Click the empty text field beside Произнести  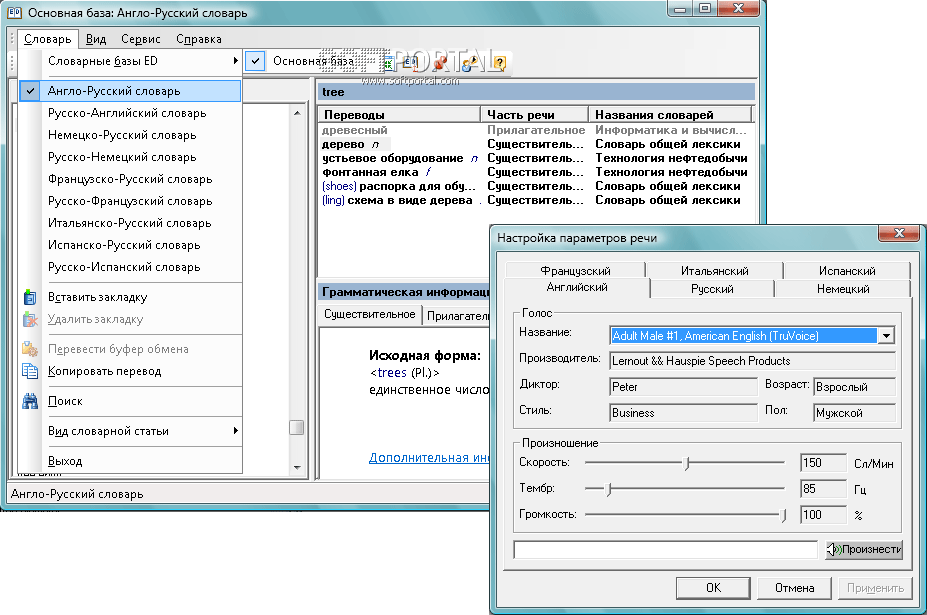point(666,549)
